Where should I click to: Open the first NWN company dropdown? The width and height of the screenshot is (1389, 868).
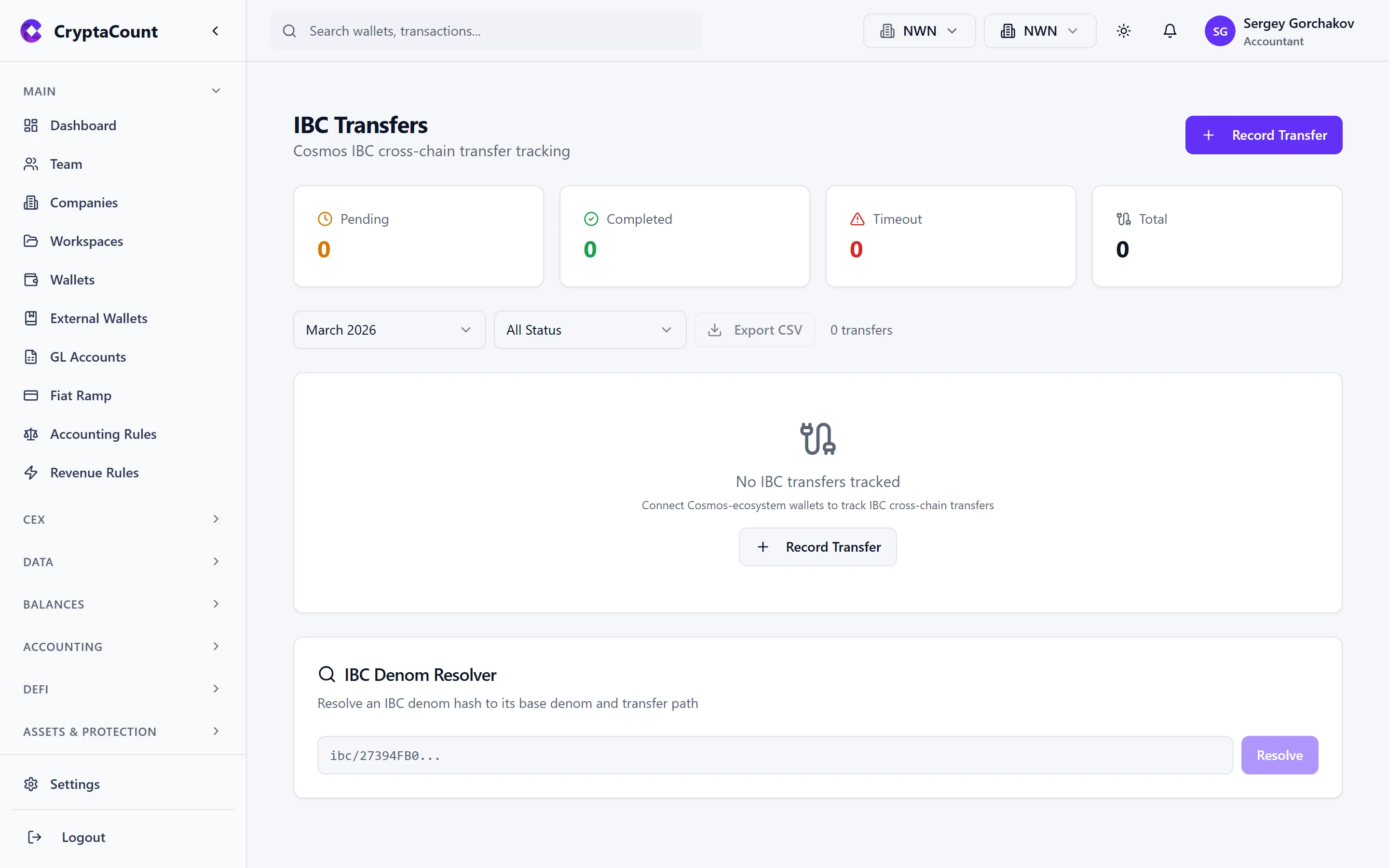click(x=919, y=31)
